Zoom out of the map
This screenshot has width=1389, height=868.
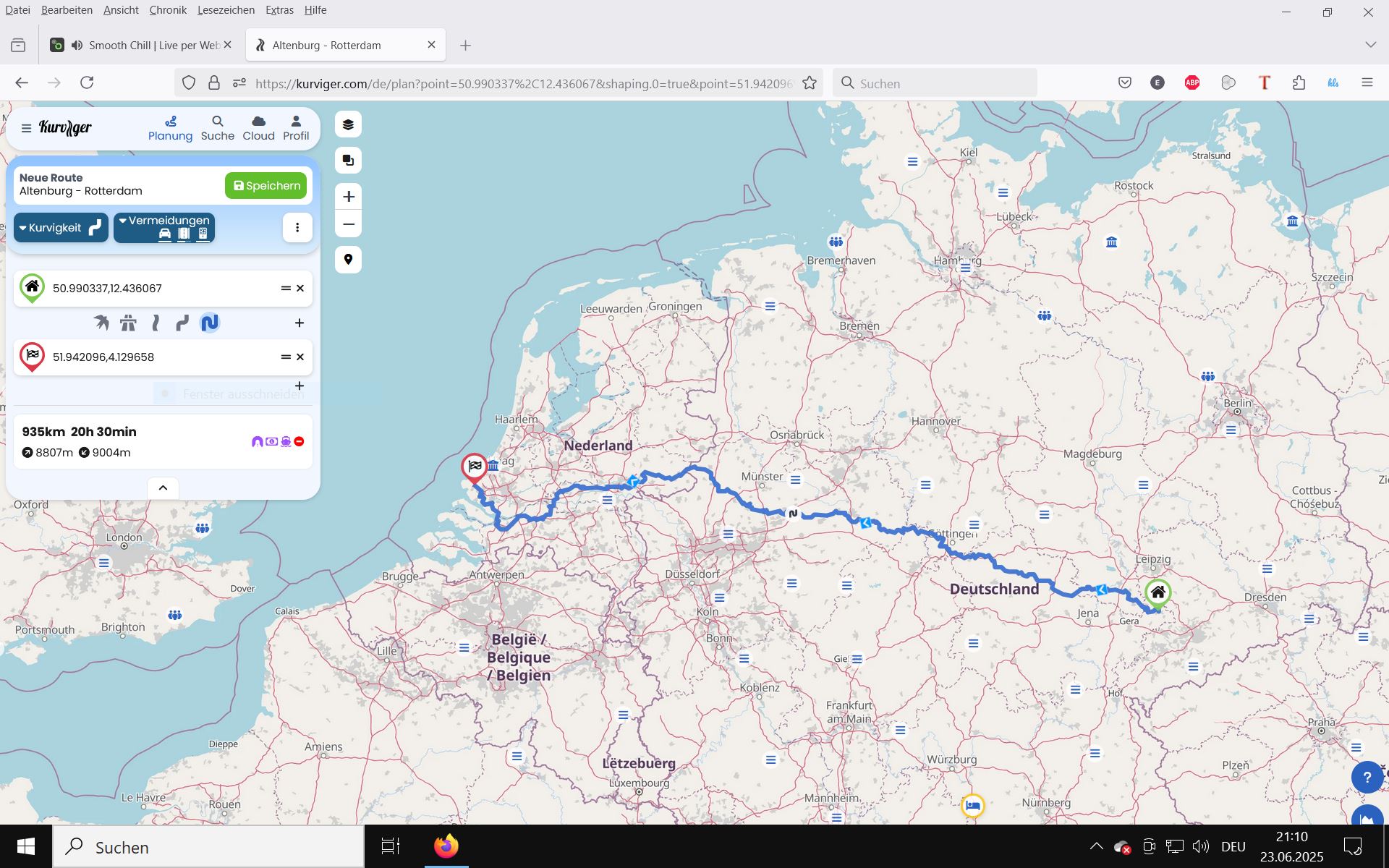point(348,224)
